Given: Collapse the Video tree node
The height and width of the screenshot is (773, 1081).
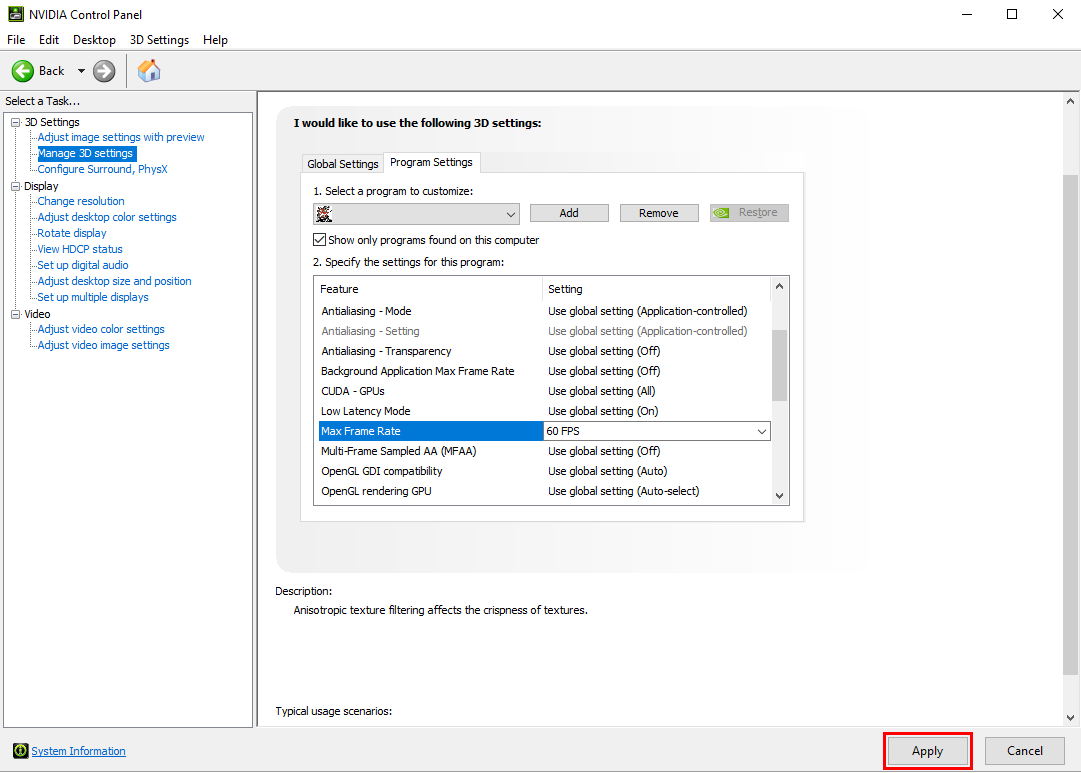Looking at the screenshot, I should coord(15,314).
